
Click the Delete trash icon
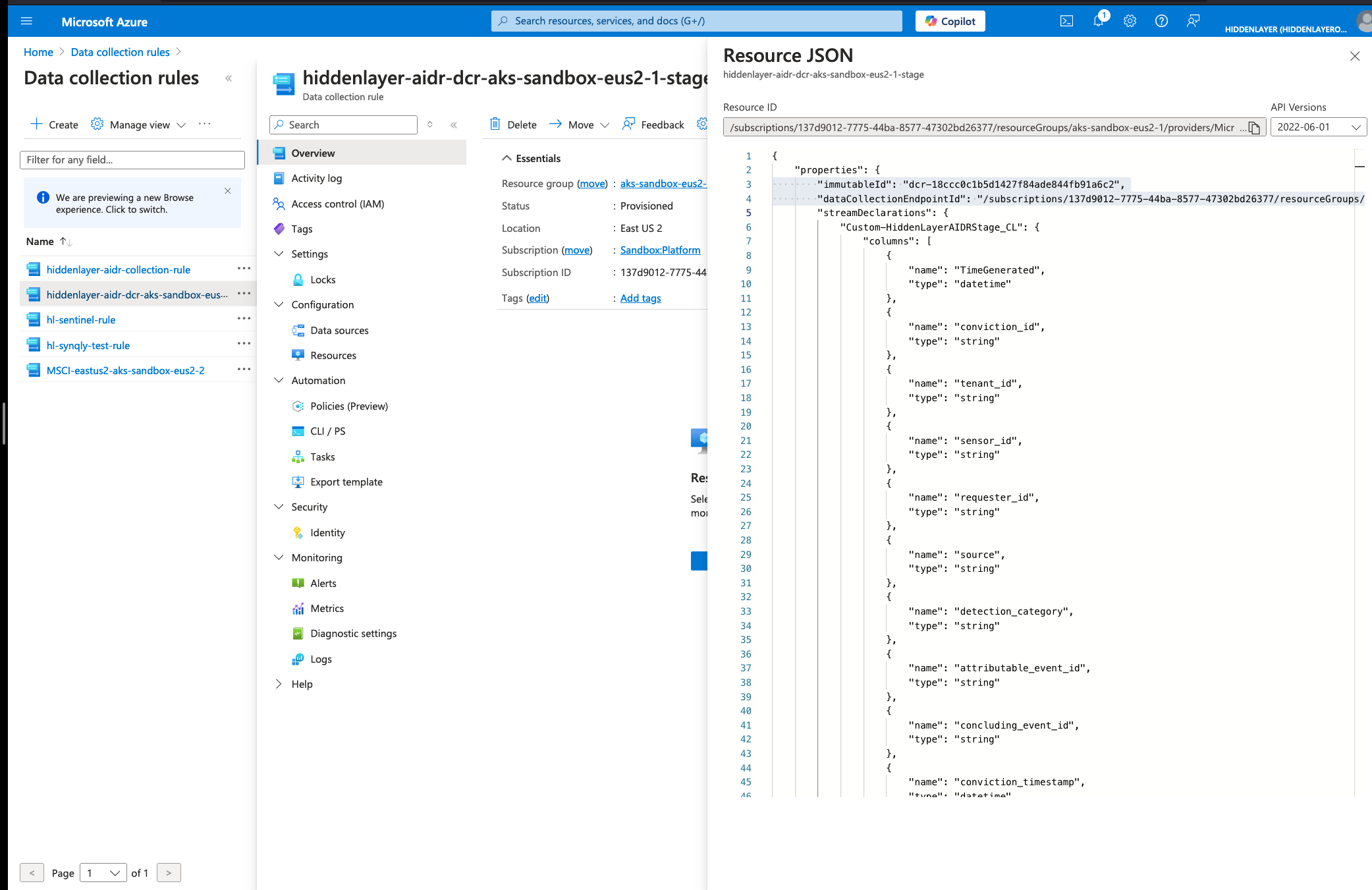tap(495, 125)
